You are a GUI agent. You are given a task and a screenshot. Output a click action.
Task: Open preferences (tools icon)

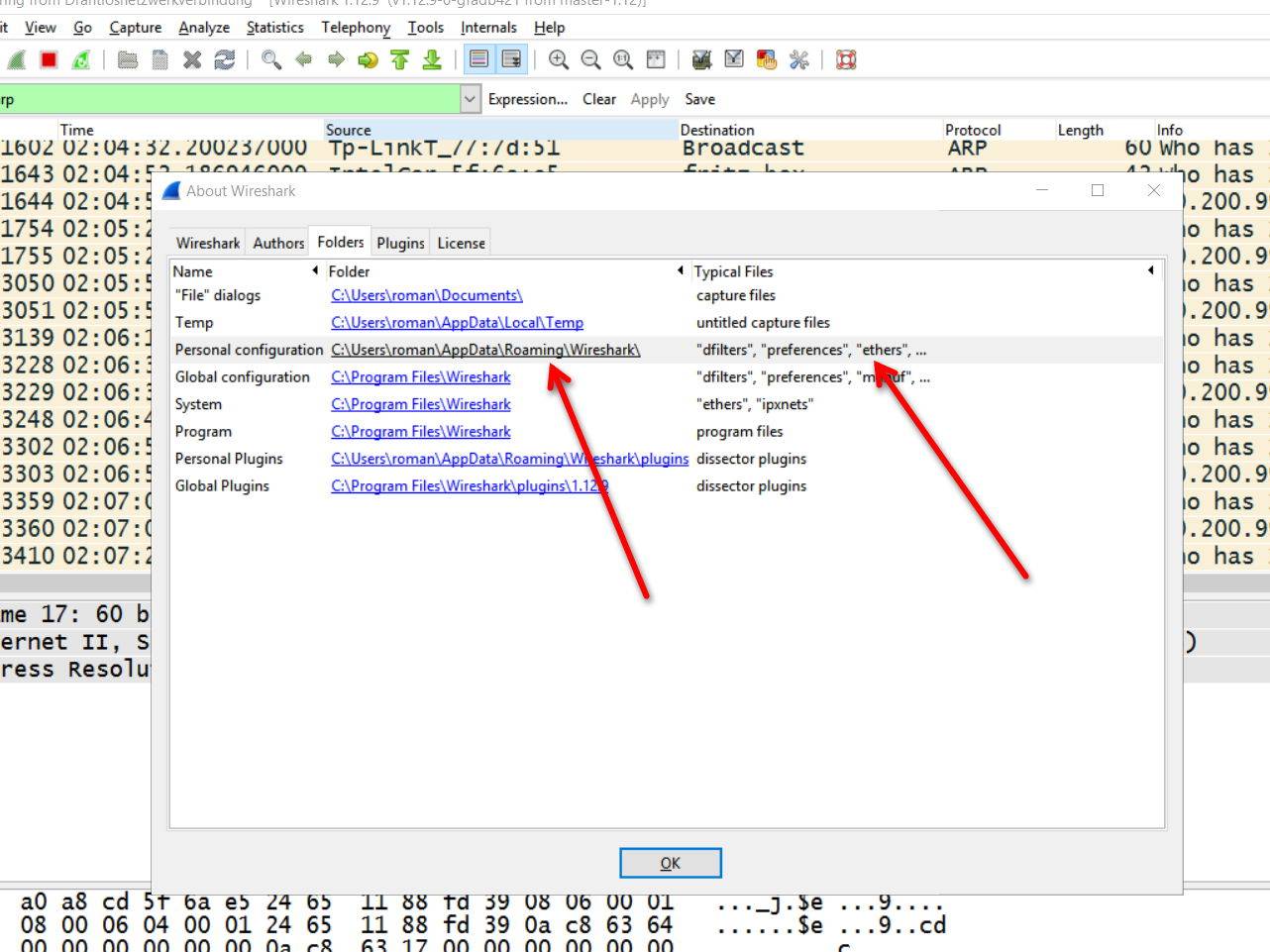[x=798, y=60]
